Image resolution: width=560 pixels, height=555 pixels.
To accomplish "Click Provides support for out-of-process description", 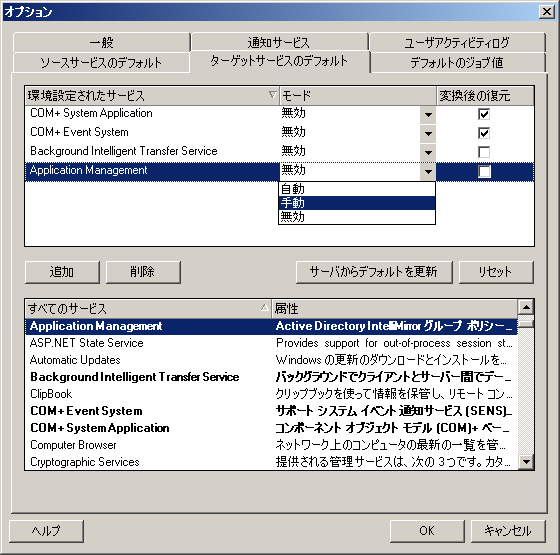I will click(394, 343).
